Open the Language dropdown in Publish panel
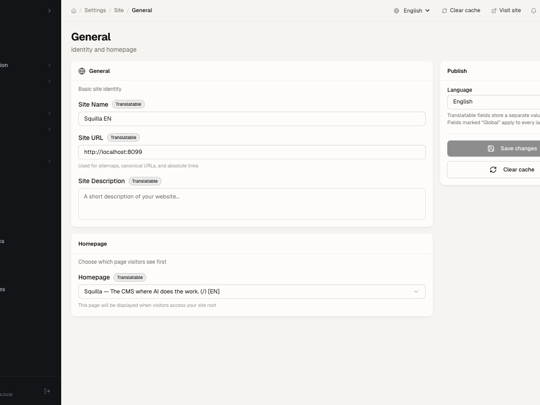 click(x=494, y=102)
